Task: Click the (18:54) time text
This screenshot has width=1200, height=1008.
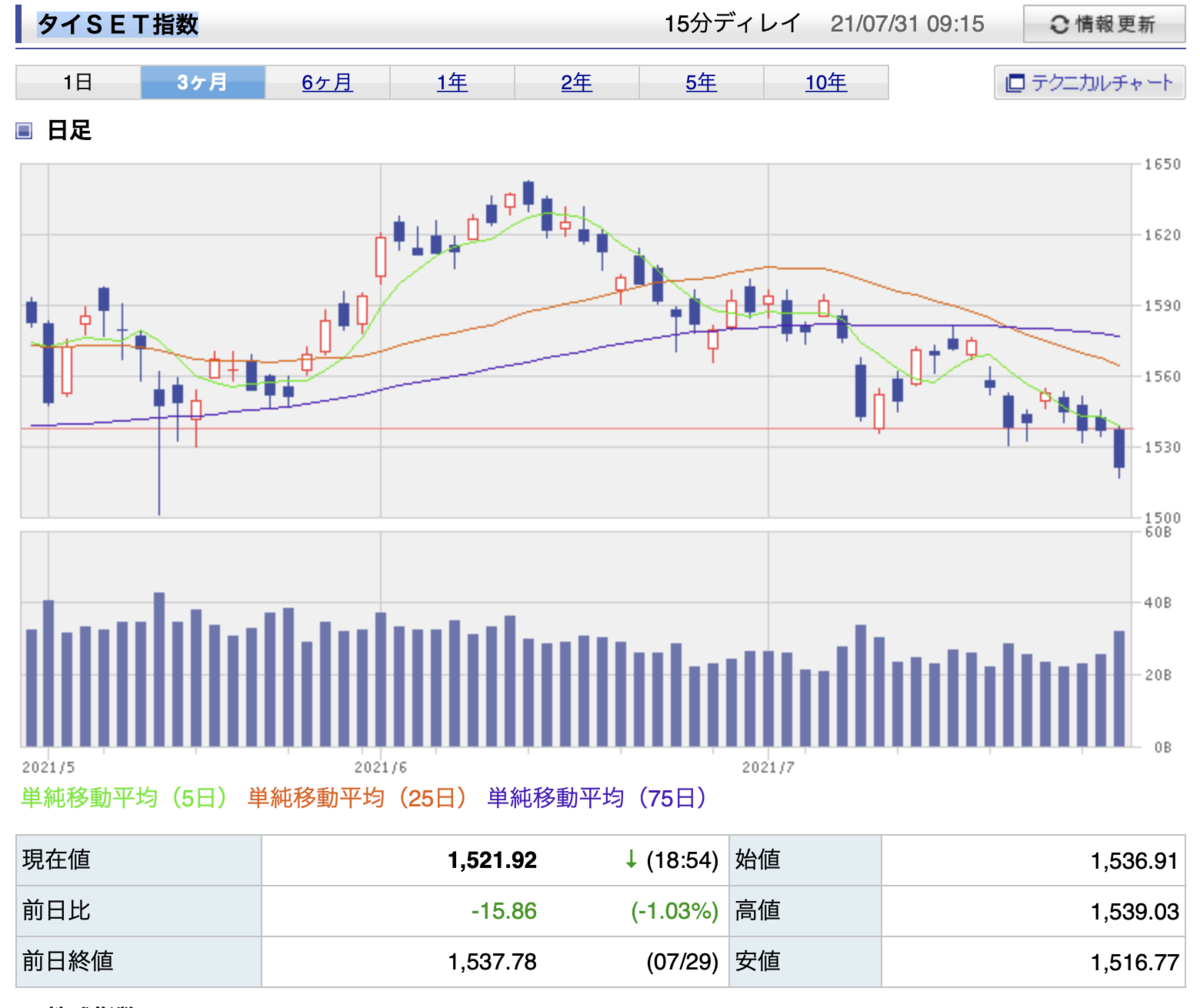Action: click(x=682, y=860)
